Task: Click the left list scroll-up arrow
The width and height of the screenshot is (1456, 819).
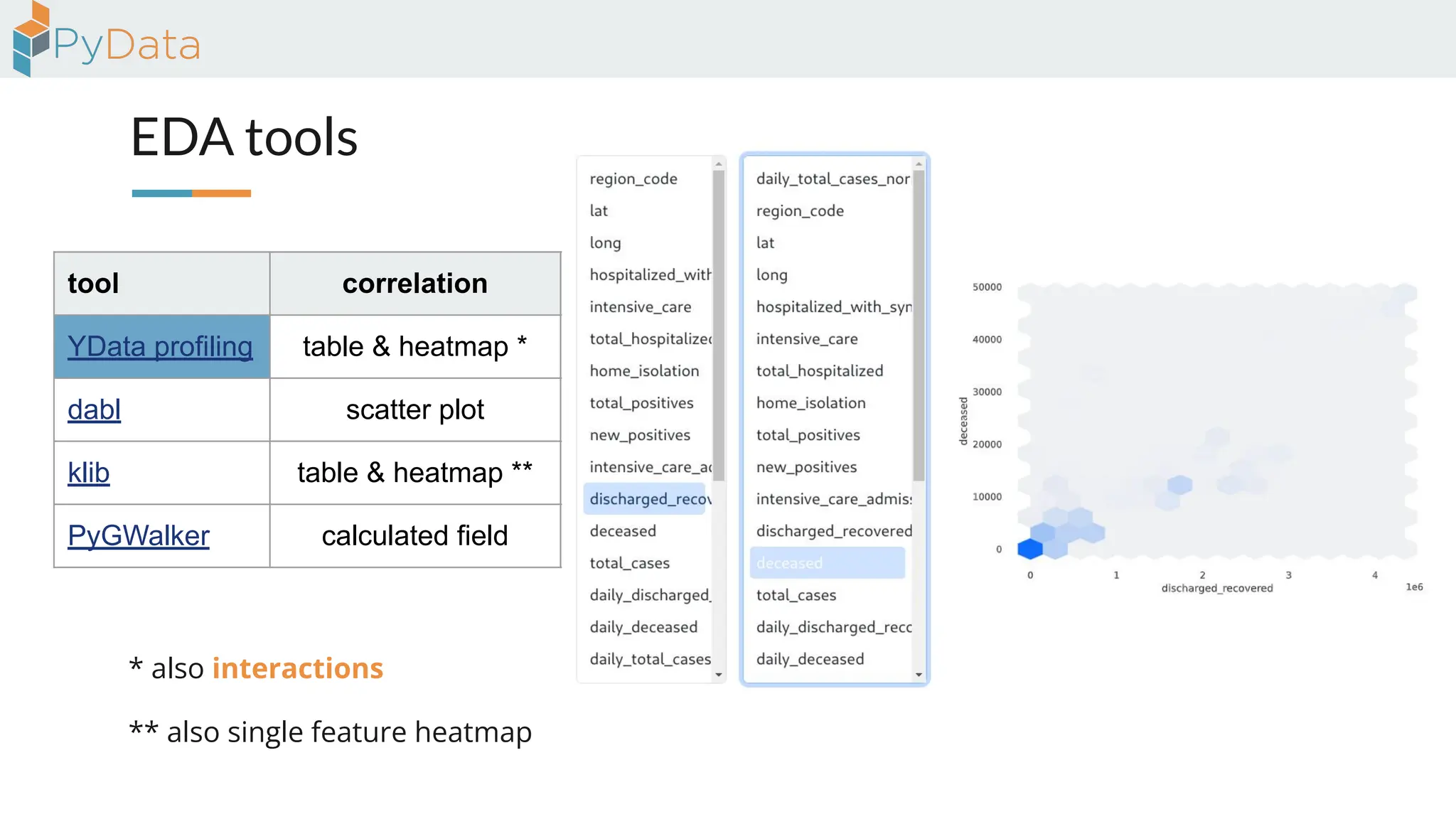Action: point(719,164)
